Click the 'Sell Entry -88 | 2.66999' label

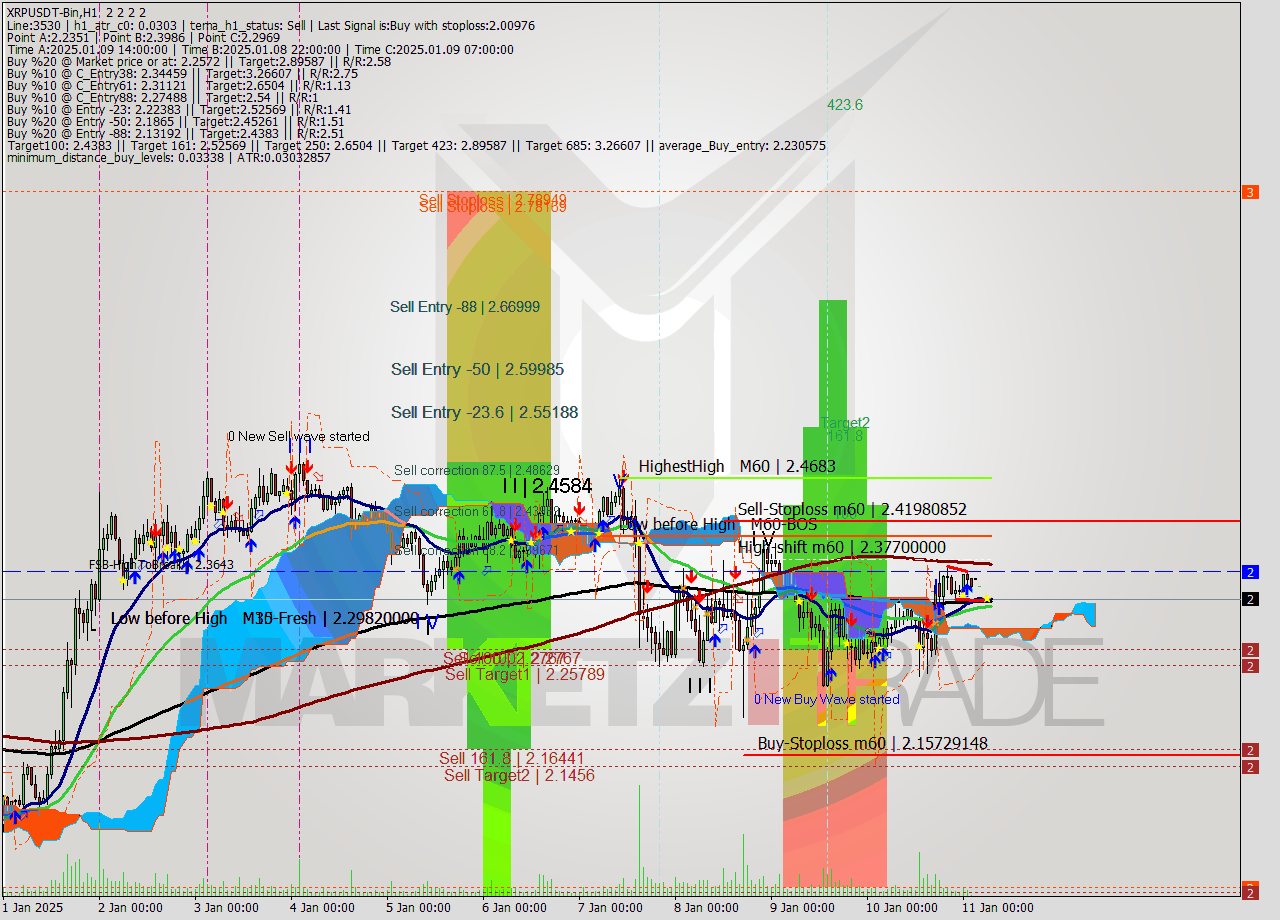point(465,307)
